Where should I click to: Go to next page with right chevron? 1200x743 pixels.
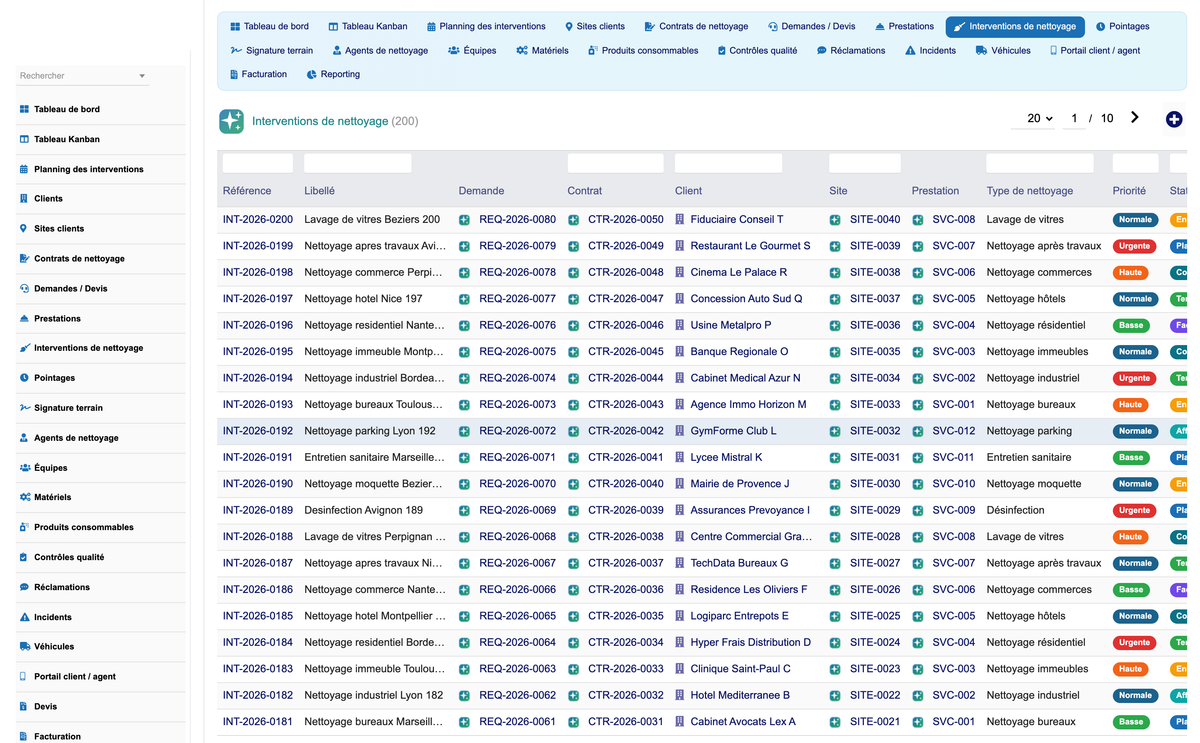pyautogui.click(x=1135, y=118)
